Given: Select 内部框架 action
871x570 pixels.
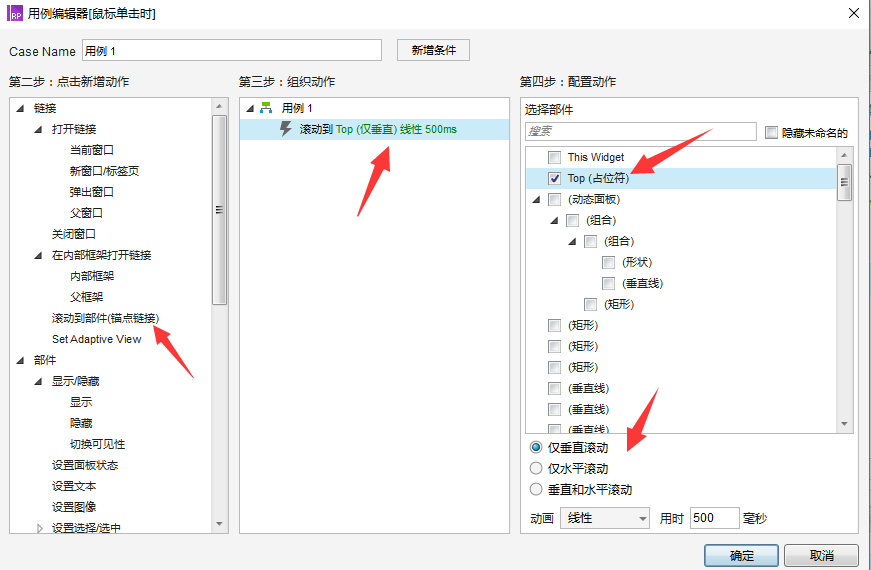Looking at the screenshot, I should tap(92, 276).
